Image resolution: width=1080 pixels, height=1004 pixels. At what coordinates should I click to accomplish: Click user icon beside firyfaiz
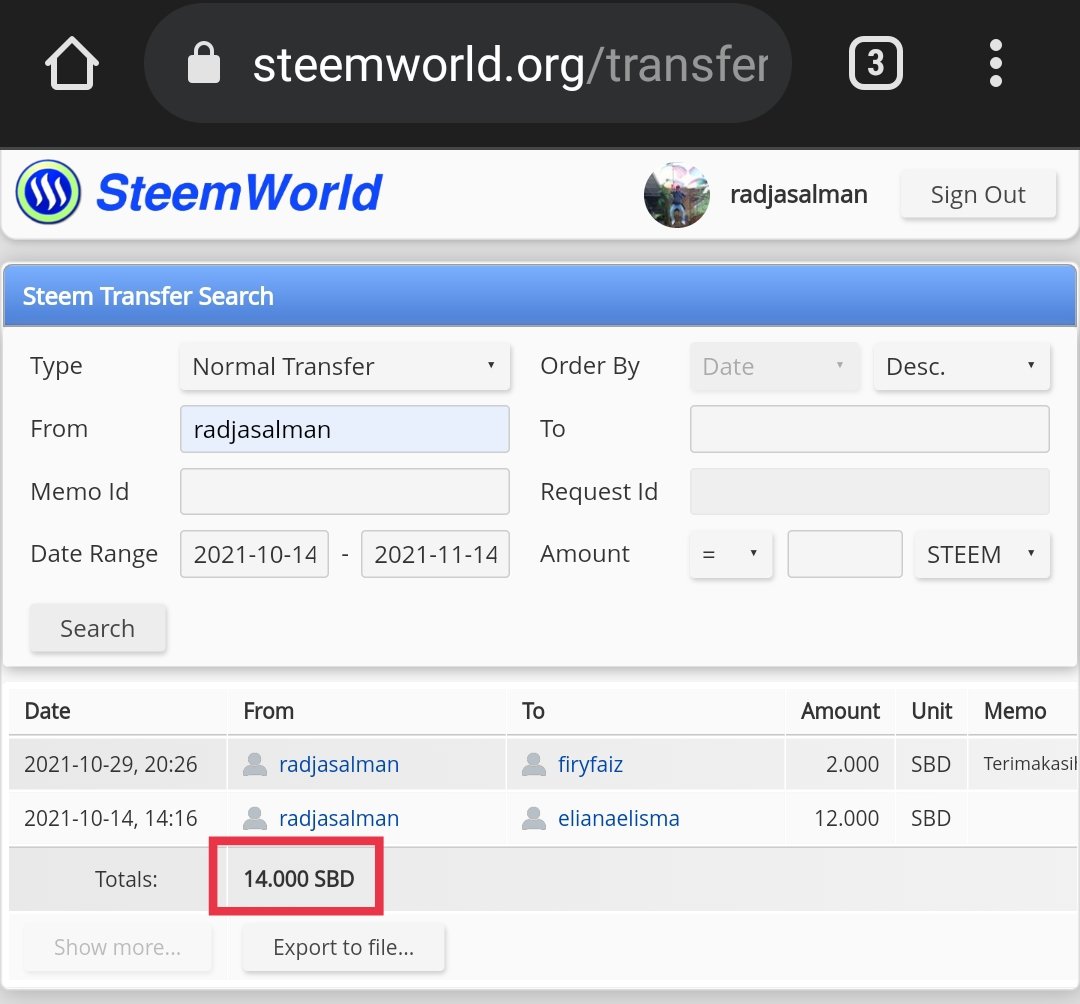pos(534,764)
